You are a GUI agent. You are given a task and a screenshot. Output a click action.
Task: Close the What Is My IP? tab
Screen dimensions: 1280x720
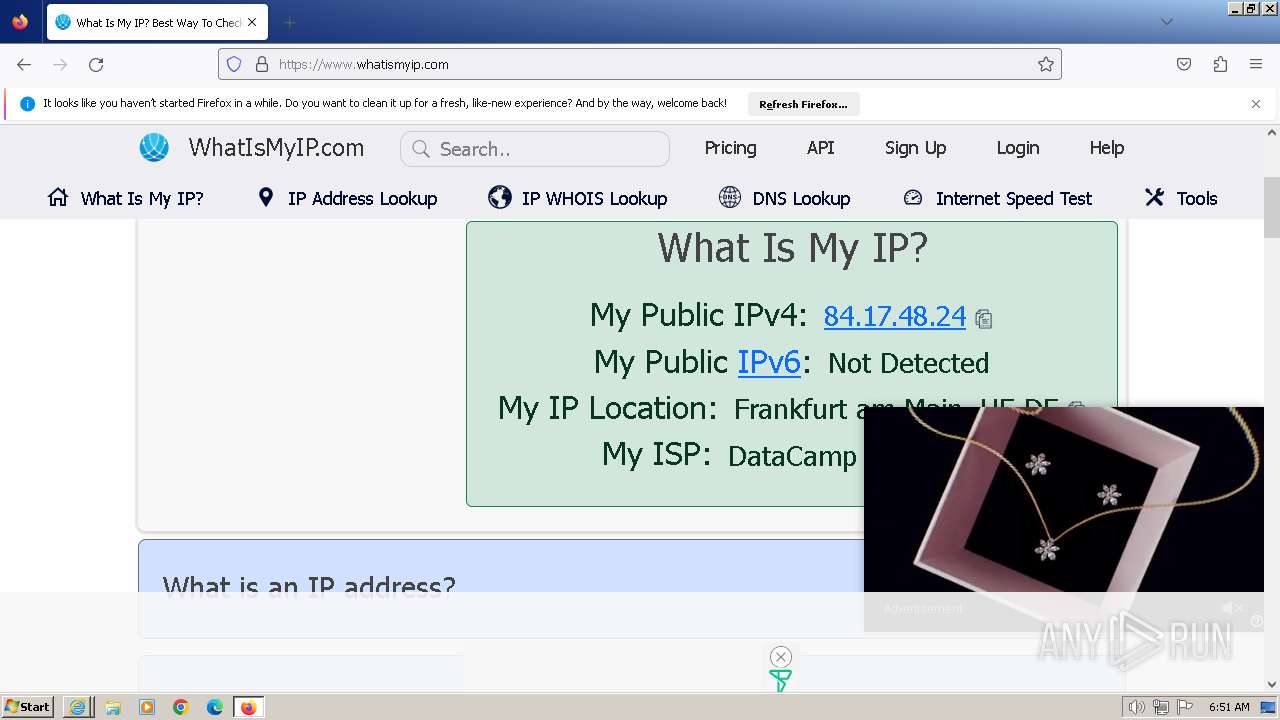[252, 22]
